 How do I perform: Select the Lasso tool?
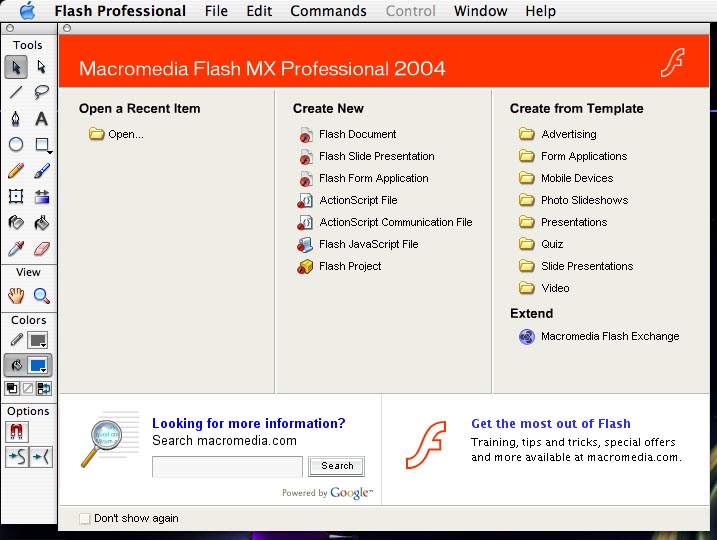tap(42, 92)
